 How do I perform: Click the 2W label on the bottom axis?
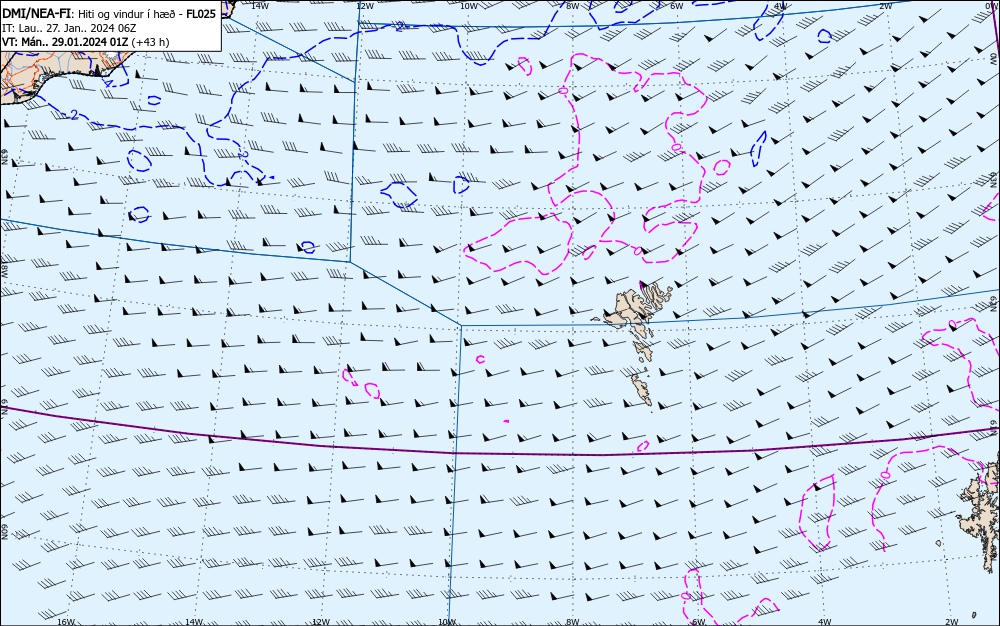coord(952,622)
